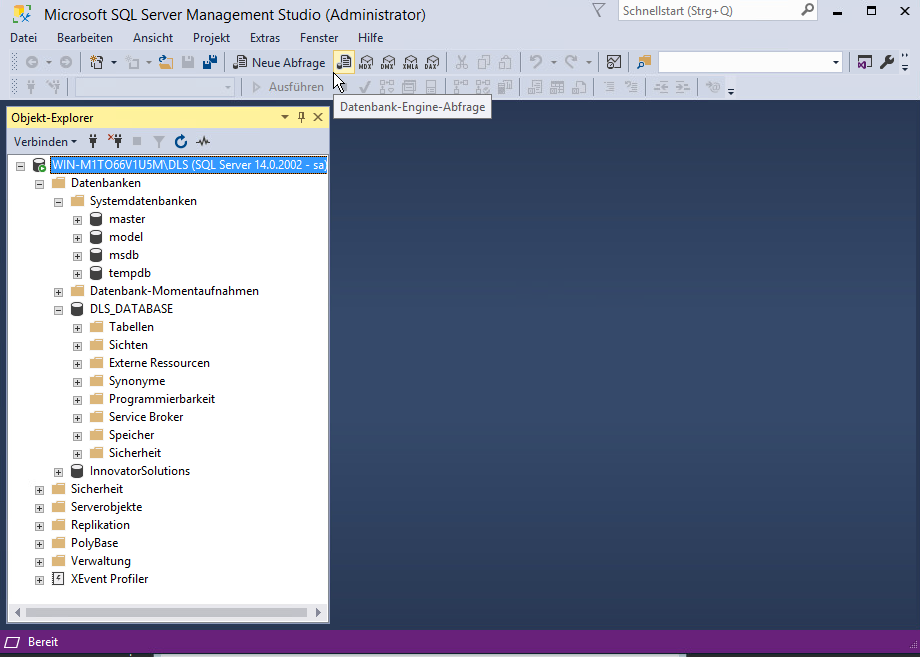Click the disconnect plug icon with red X

(115, 142)
